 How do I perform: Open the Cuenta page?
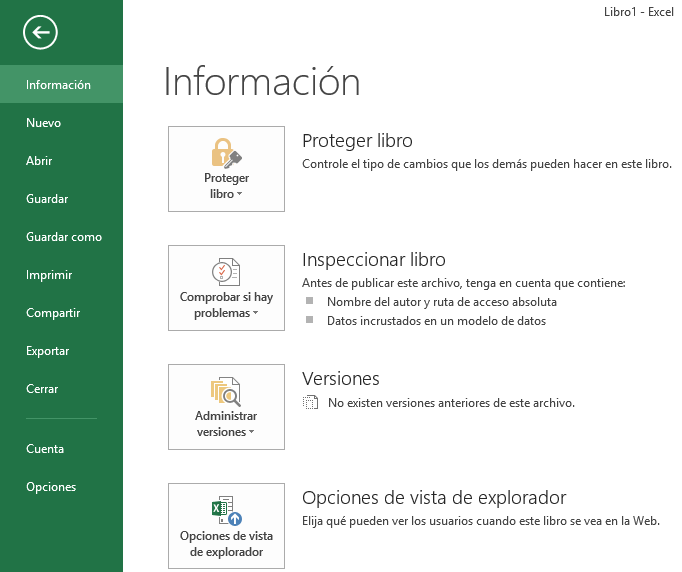(45, 449)
